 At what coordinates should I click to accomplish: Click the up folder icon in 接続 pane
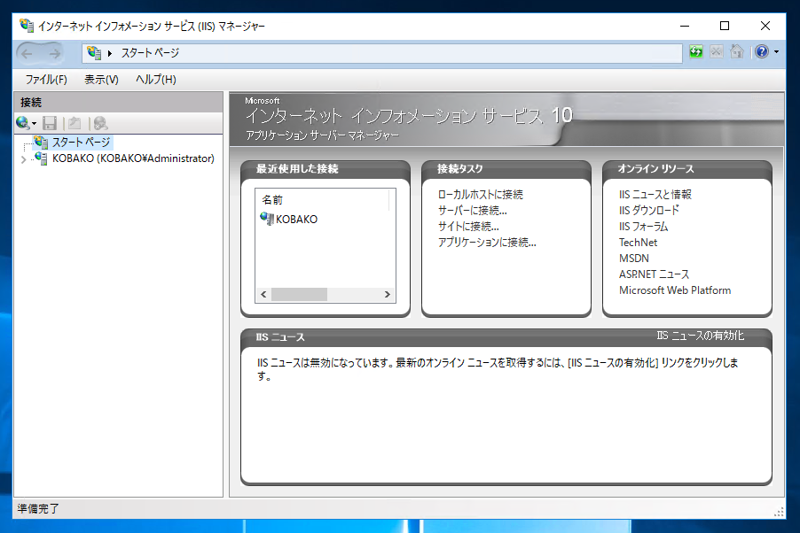pyautogui.click(x=74, y=123)
